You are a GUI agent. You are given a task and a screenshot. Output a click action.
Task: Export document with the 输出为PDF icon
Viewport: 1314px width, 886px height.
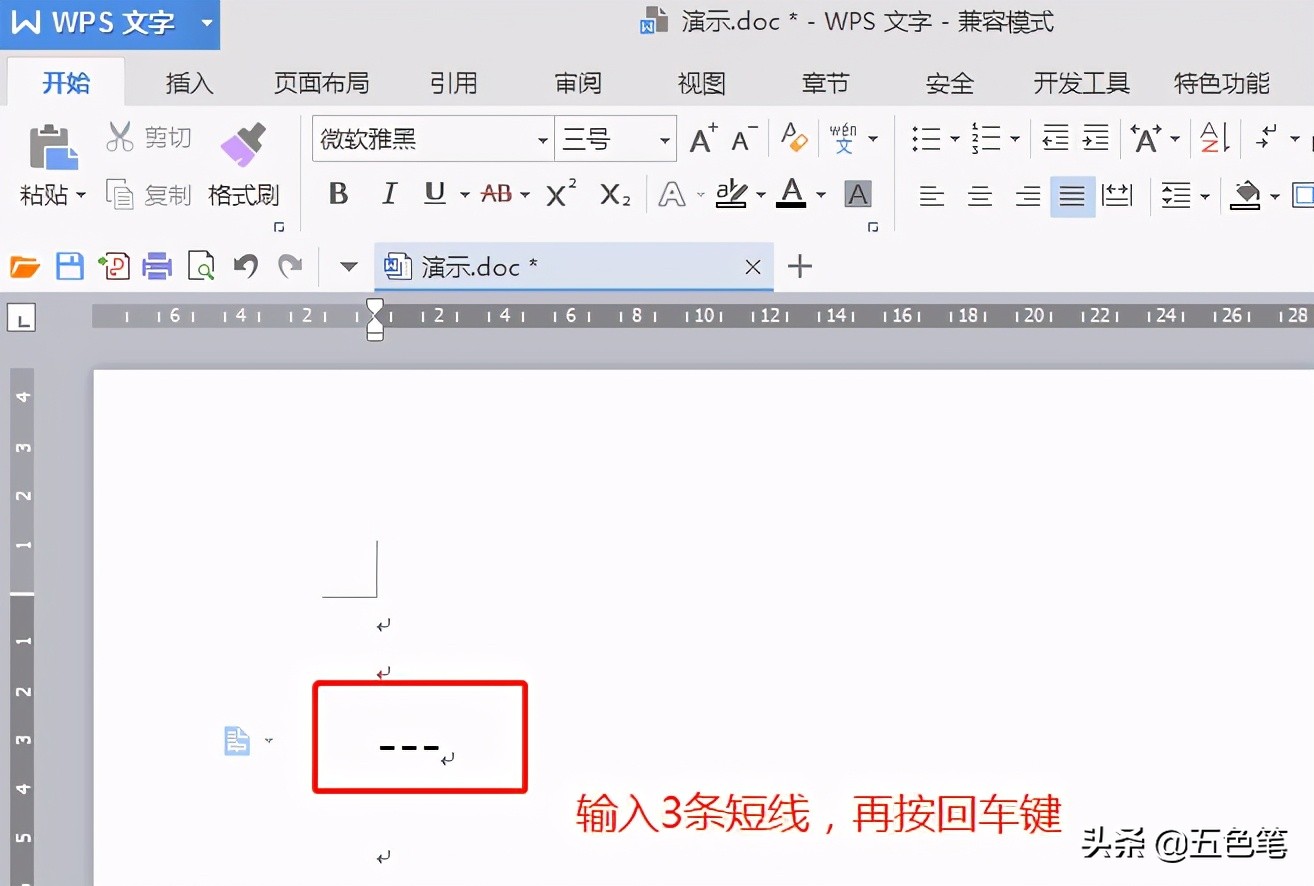click(113, 266)
